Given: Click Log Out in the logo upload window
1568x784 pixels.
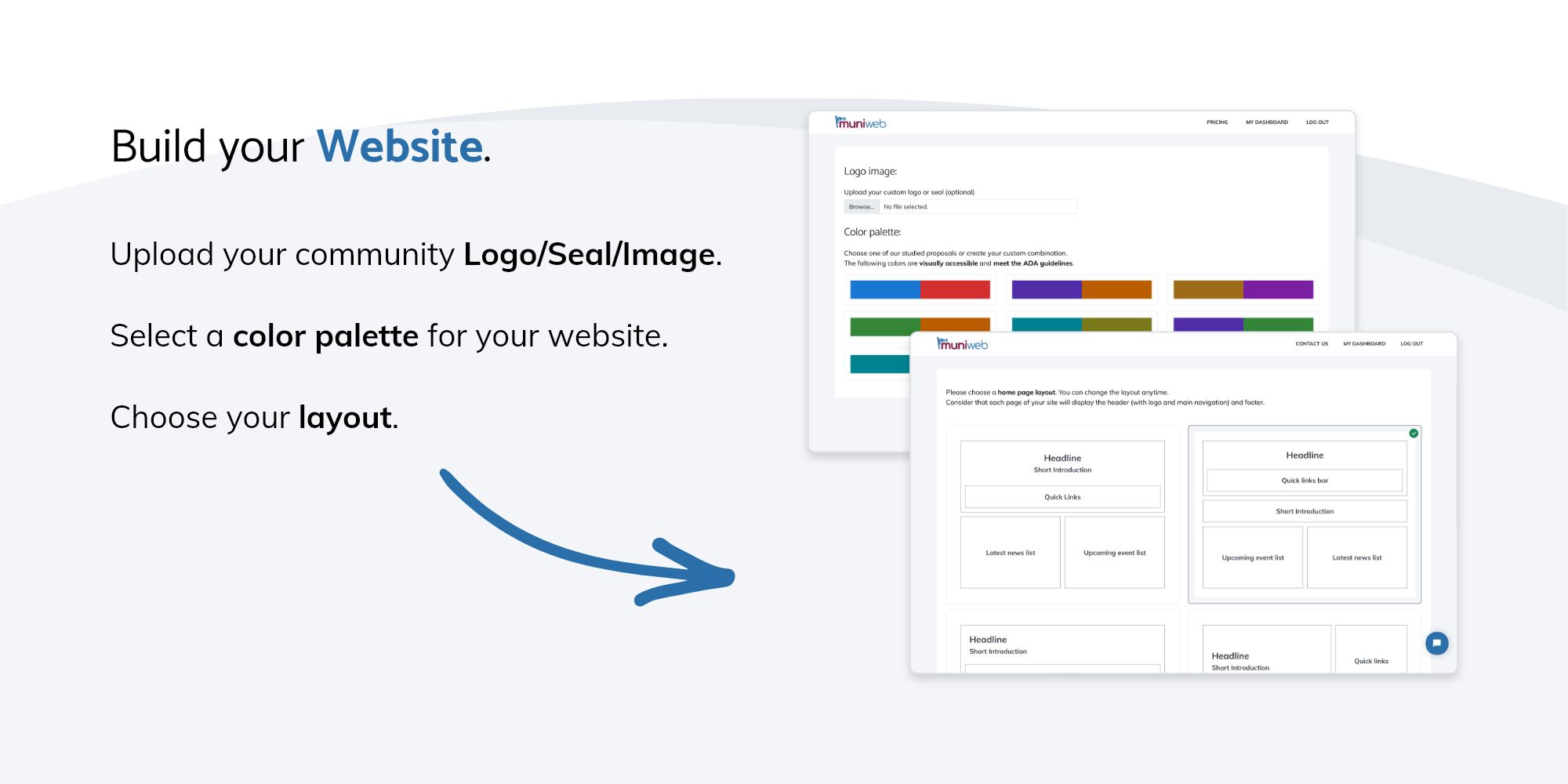Looking at the screenshot, I should (1317, 122).
